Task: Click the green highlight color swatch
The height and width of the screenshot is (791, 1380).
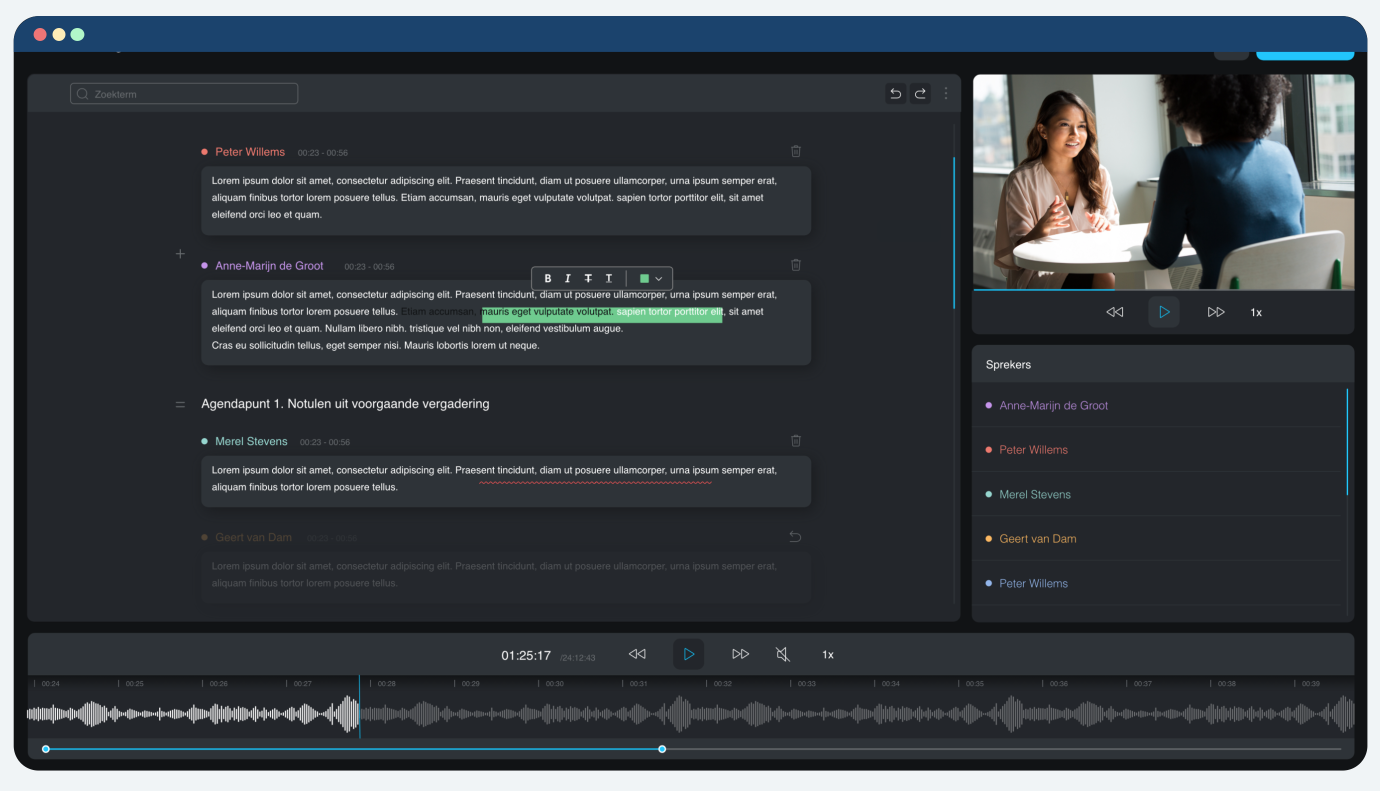Action: point(644,279)
